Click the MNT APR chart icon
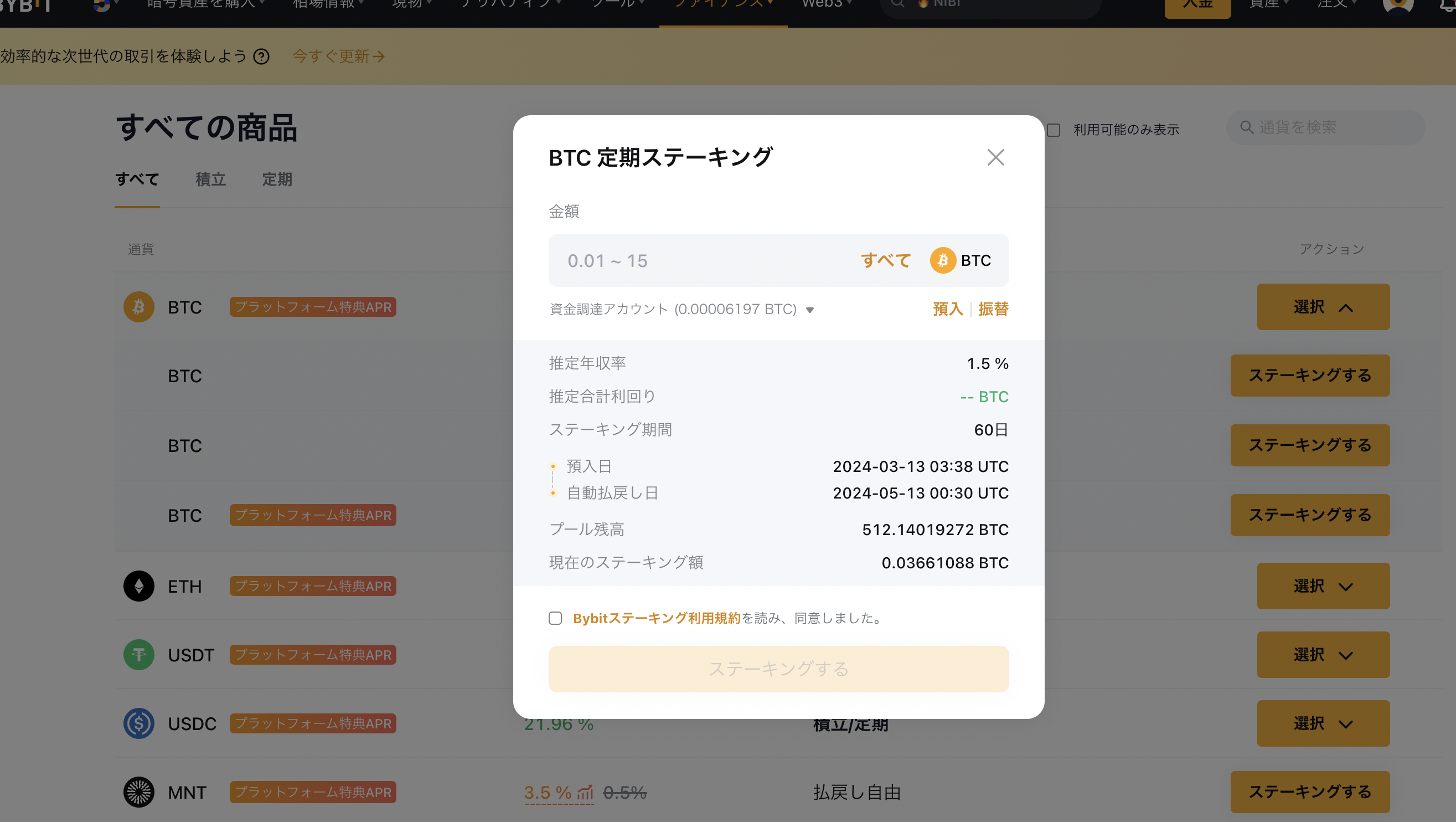 click(585, 793)
